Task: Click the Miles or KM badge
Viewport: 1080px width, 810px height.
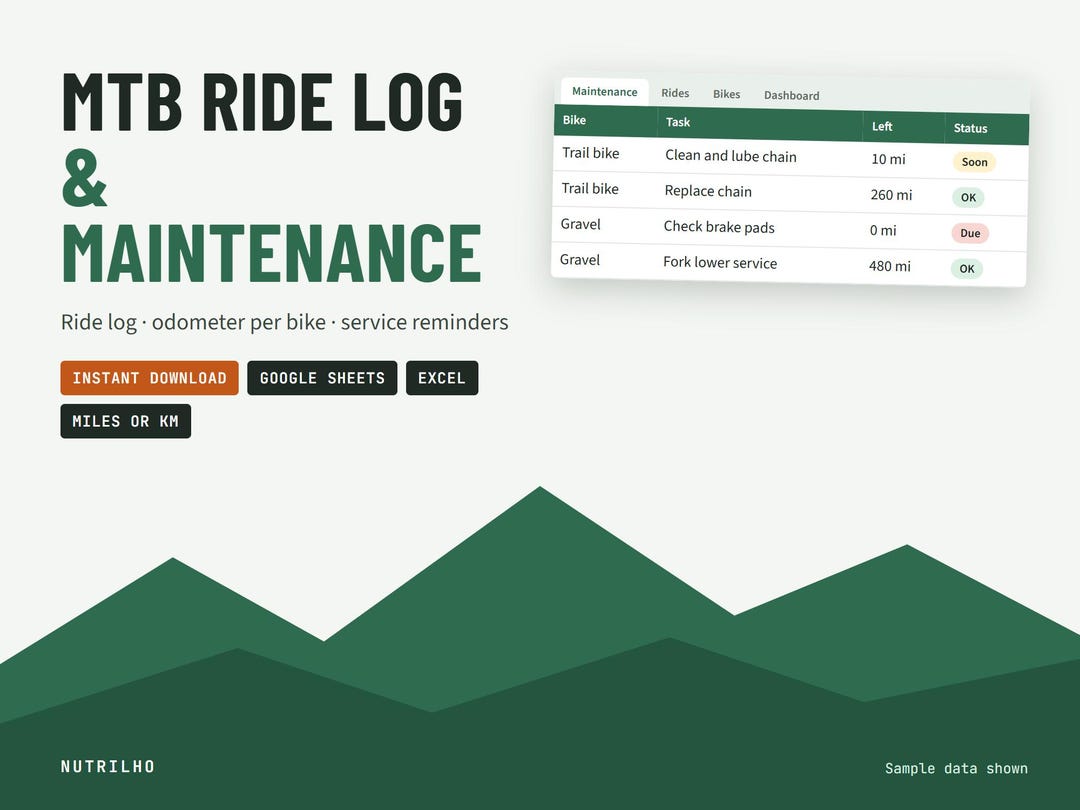Action: (x=126, y=421)
